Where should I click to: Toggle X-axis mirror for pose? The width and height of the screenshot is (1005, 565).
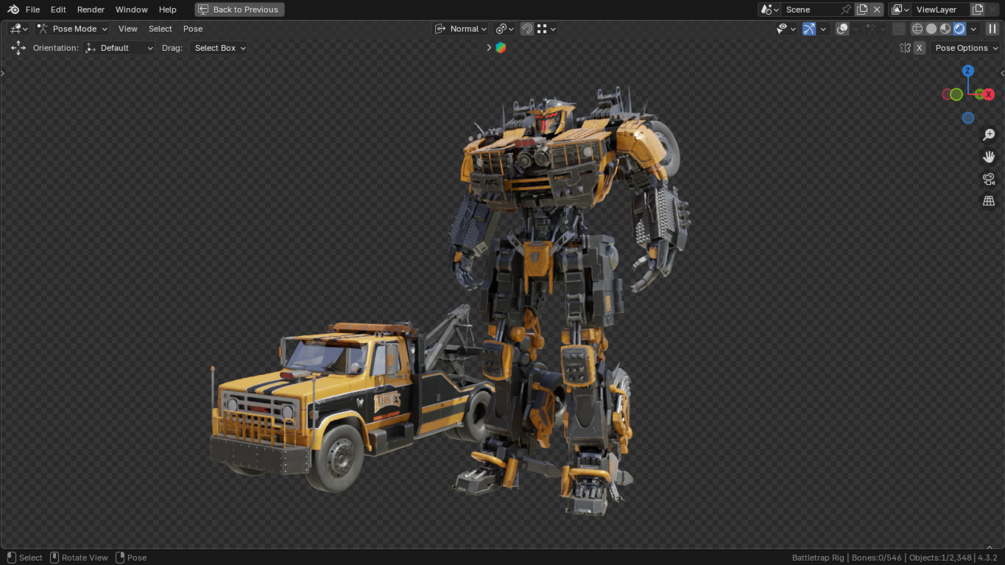pyautogui.click(x=919, y=48)
